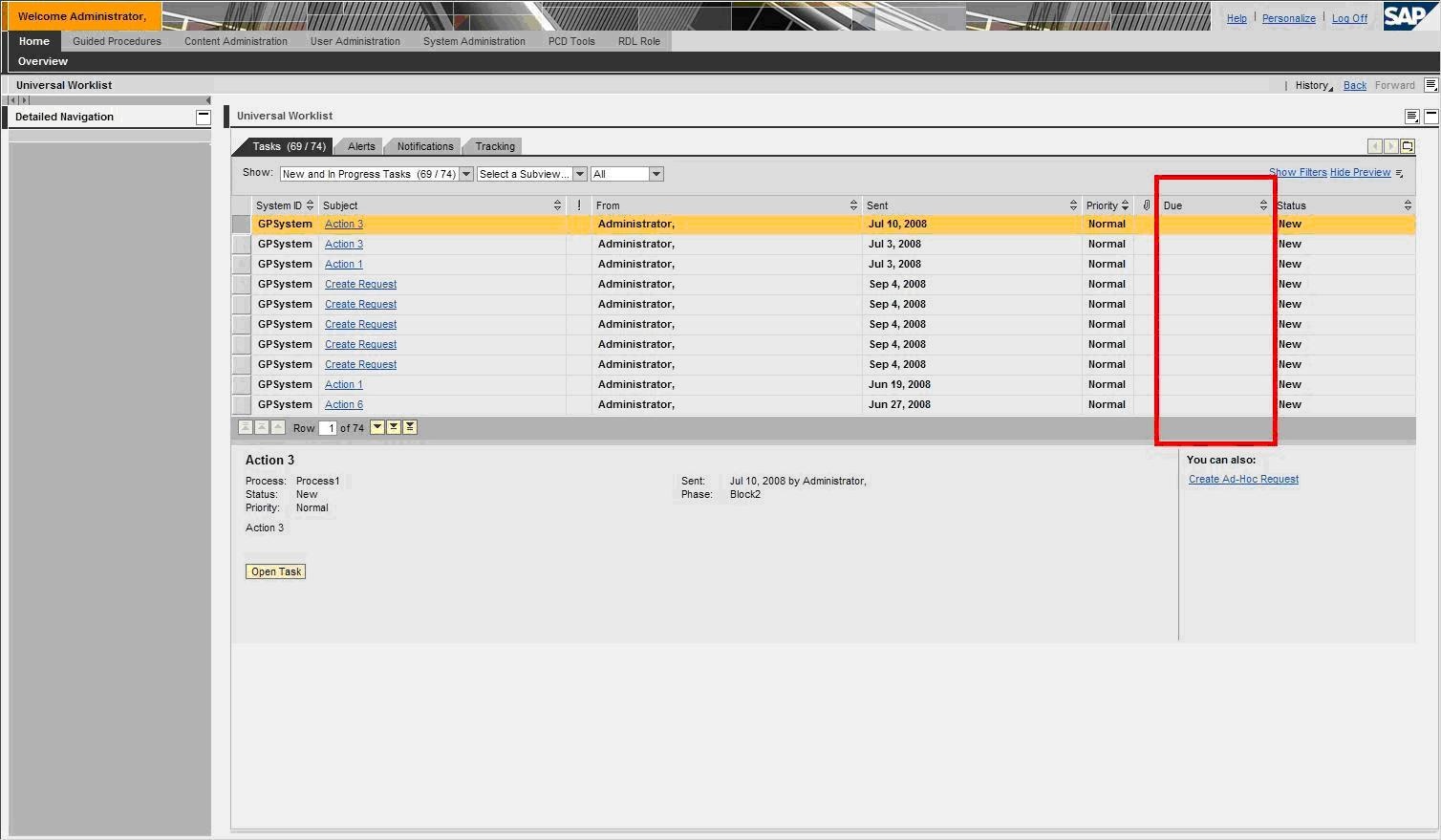The image size is (1441, 840).
Task: Click the Open Task button
Action: click(276, 571)
